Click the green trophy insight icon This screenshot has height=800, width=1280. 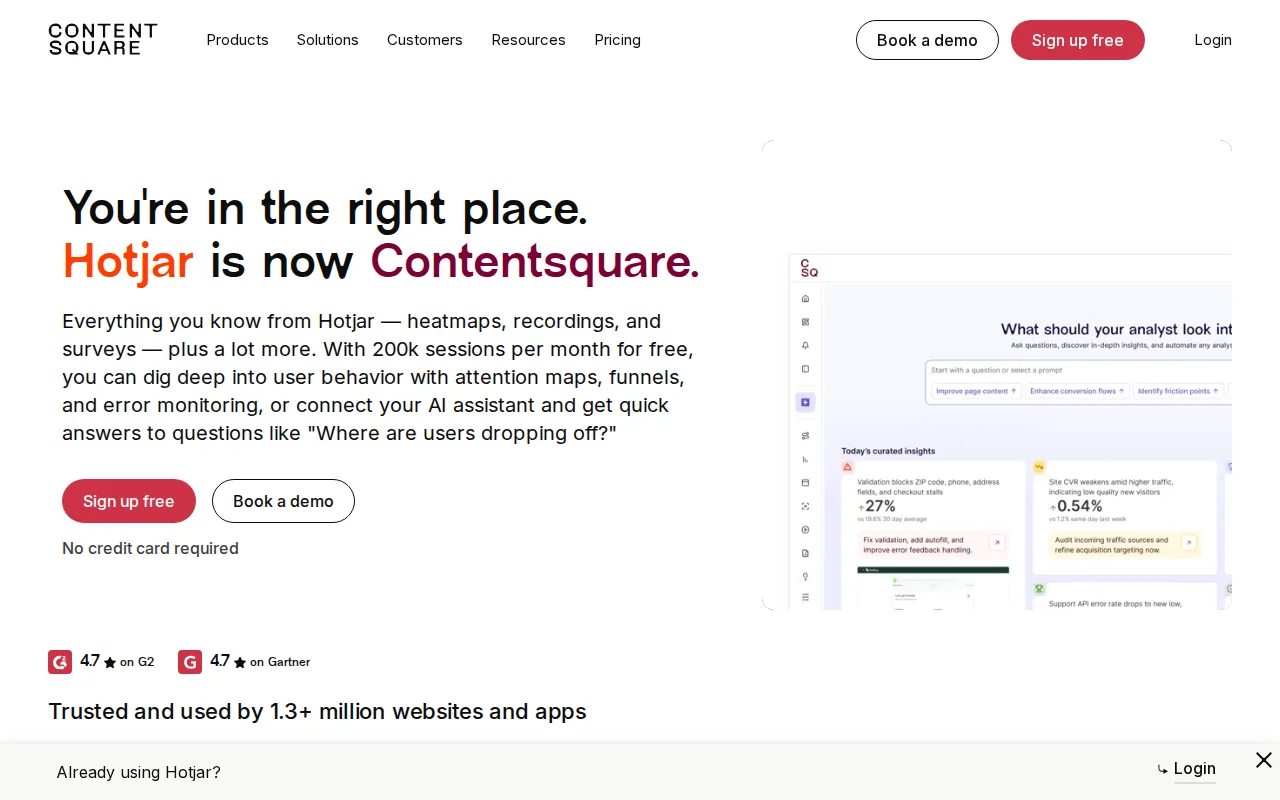[x=1039, y=589]
